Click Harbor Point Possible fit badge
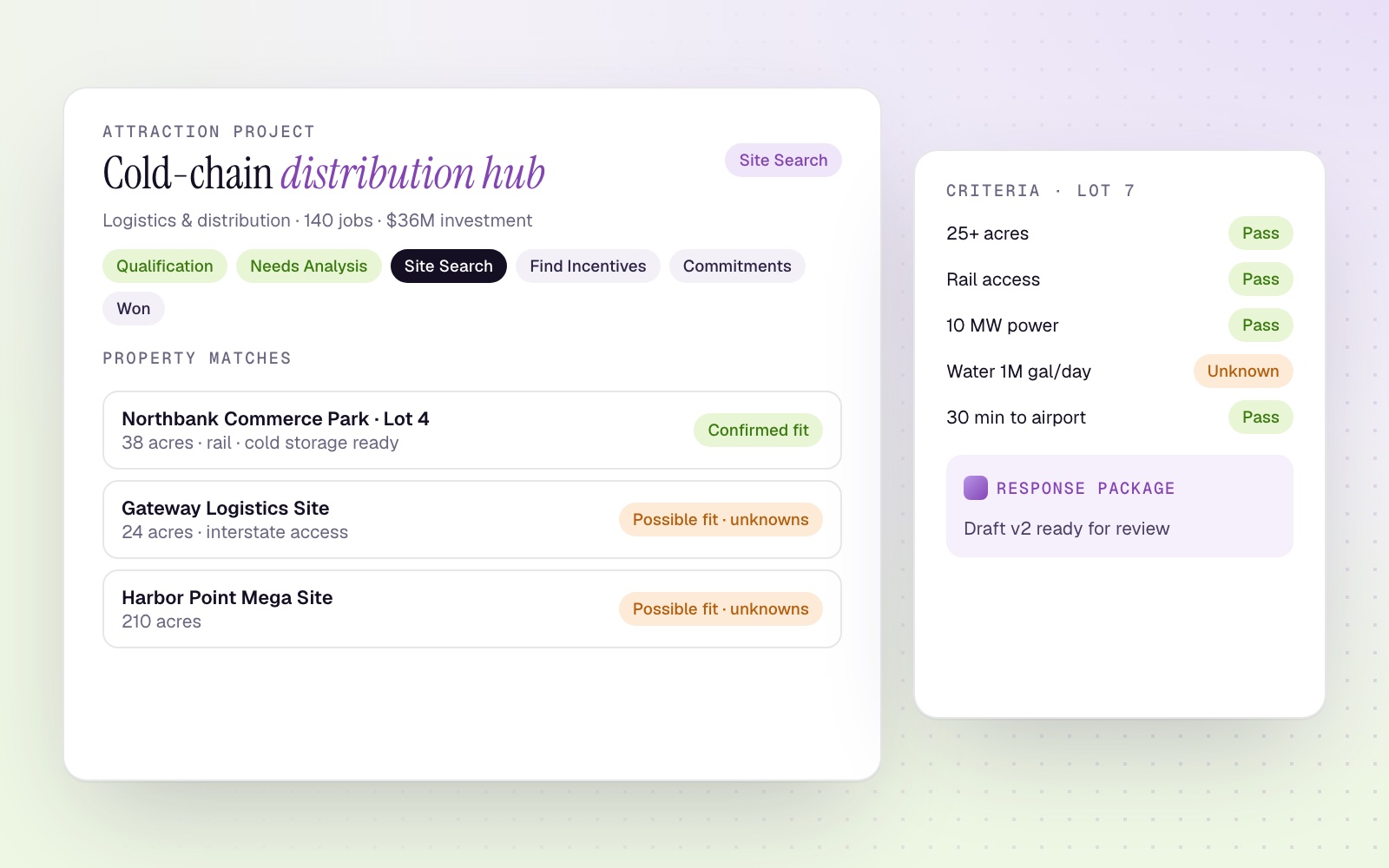The height and width of the screenshot is (868, 1389). point(721,608)
